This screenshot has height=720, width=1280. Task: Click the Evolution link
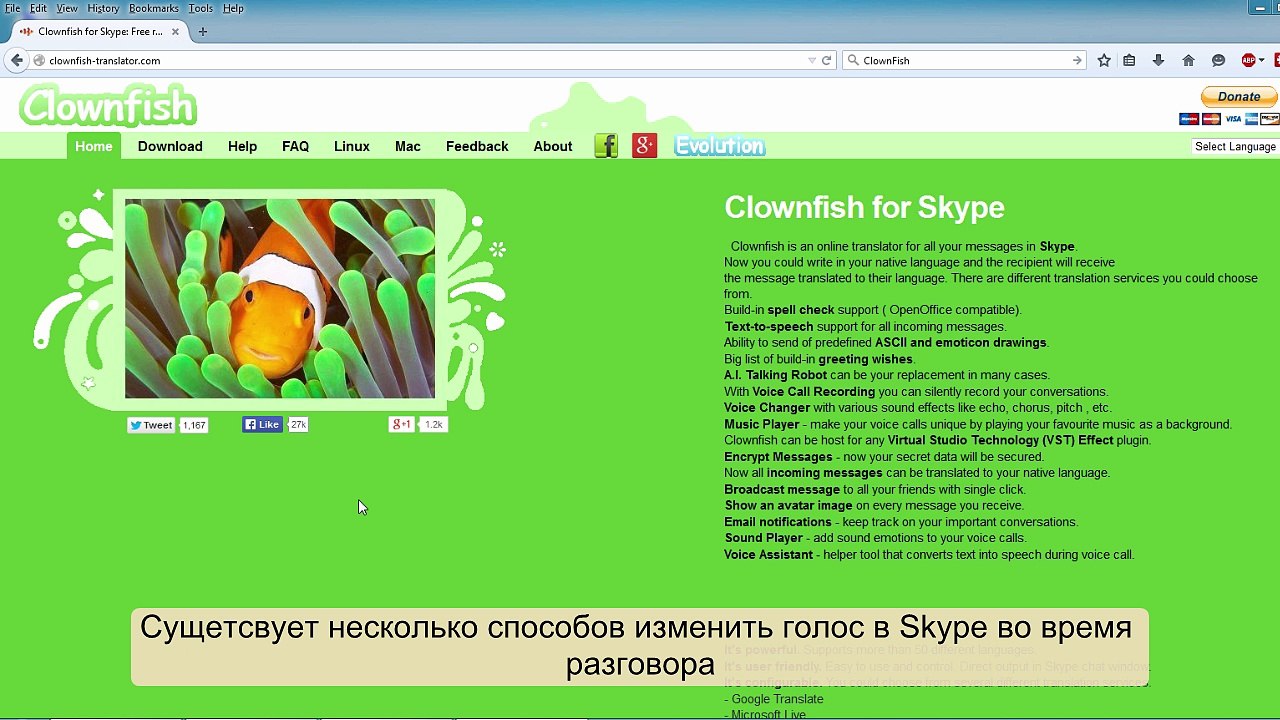[x=720, y=146]
